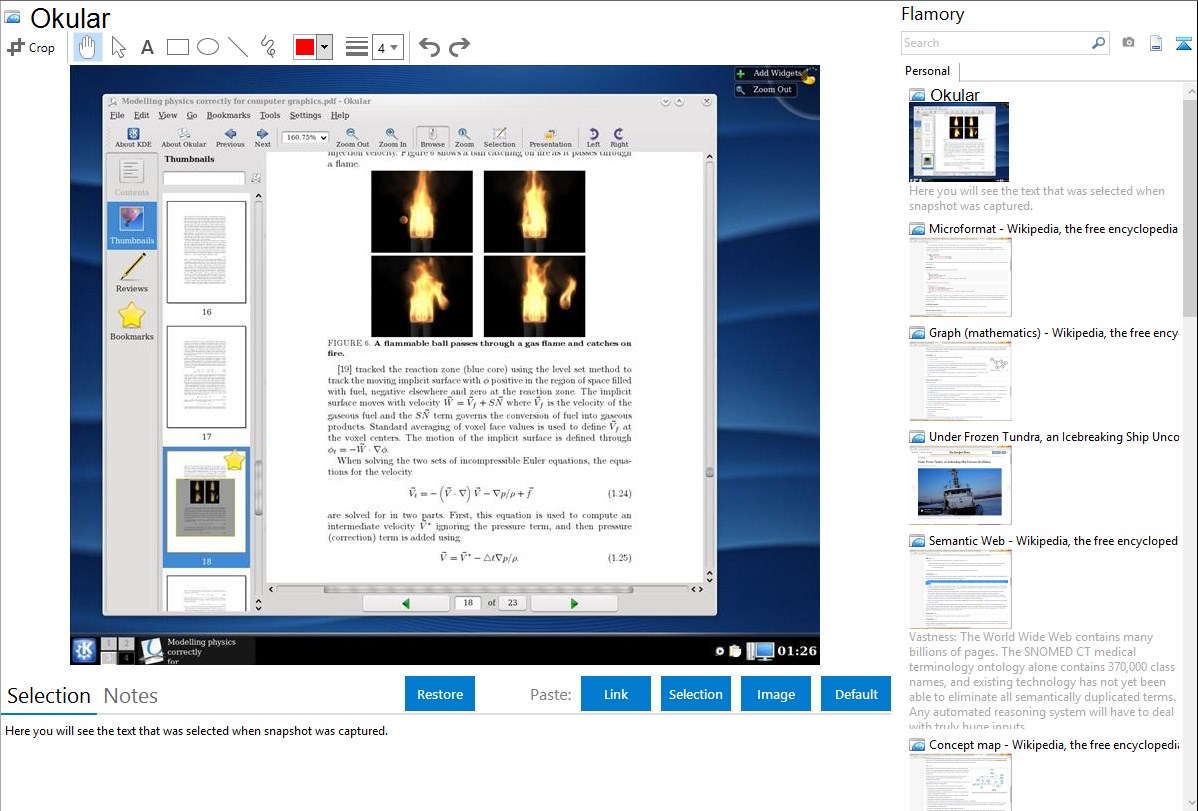Click the Selection paste button
This screenshot has width=1198, height=811.
pyautogui.click(x=695, y=694)
